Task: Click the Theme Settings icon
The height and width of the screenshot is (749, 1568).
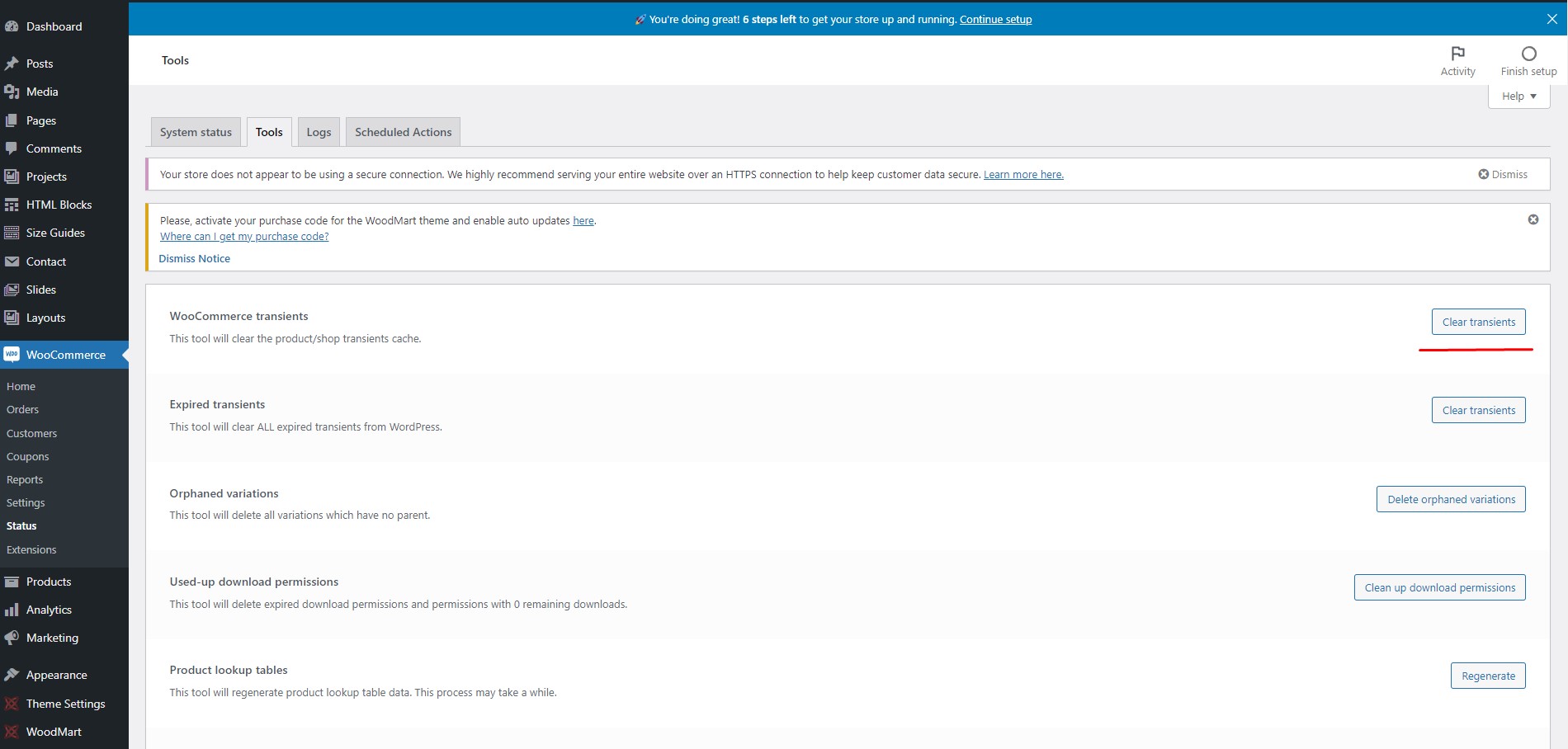Action: click(x=12, y=704)
